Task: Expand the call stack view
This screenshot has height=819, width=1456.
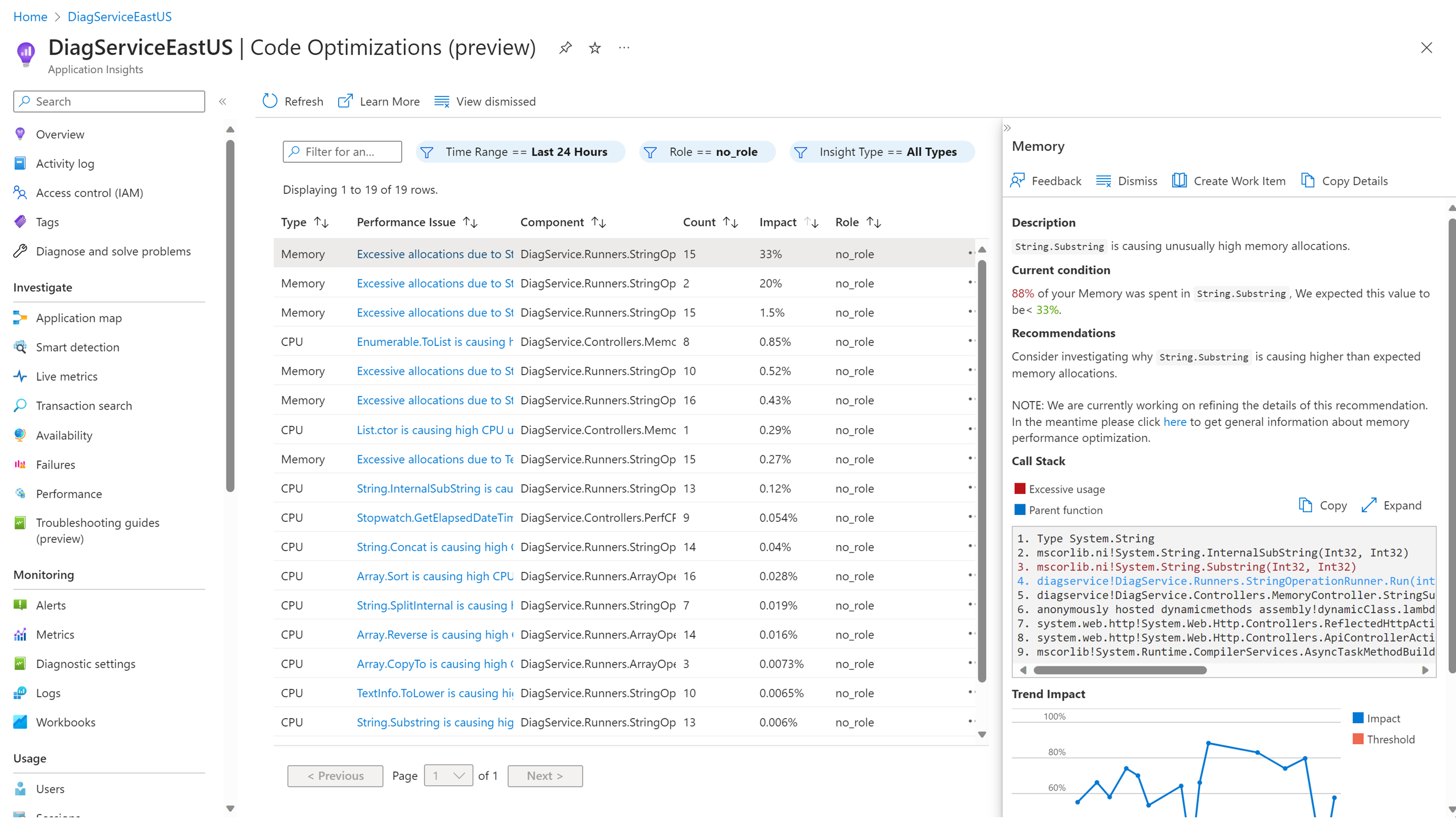Action: pos(1391,505)
